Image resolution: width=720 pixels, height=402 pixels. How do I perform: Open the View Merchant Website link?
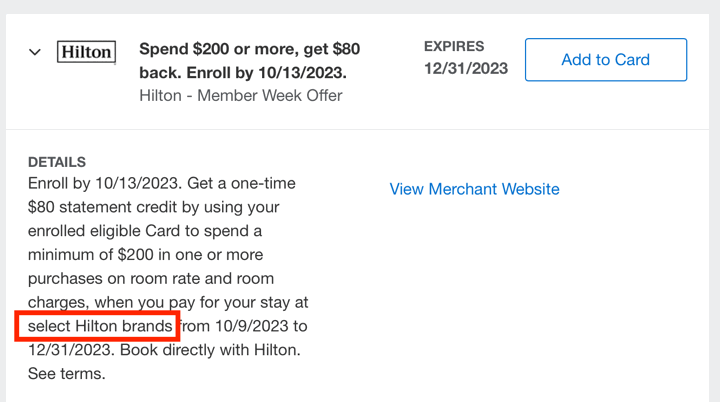tap(474, 189)
